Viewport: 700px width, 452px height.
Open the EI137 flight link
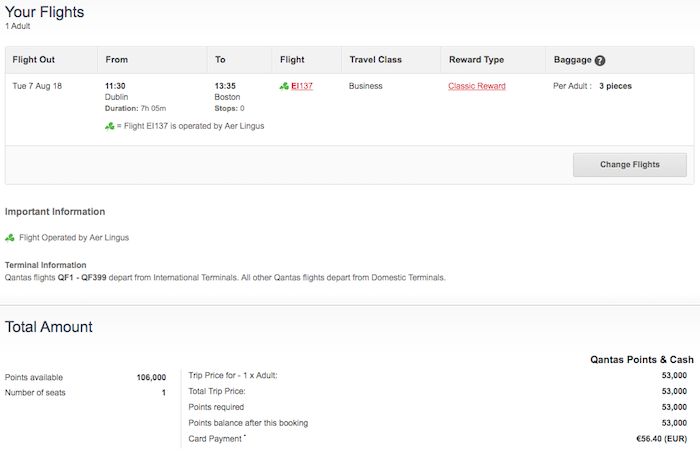(x=302, y=86)
